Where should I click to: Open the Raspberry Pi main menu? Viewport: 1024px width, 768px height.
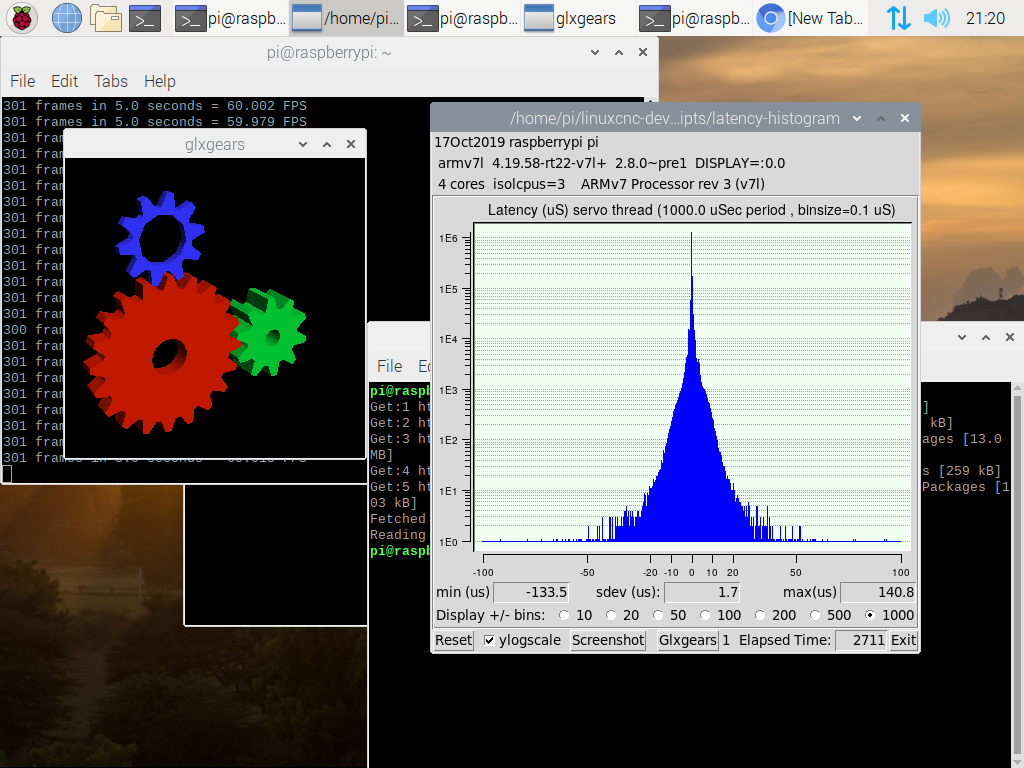(22, 18)
